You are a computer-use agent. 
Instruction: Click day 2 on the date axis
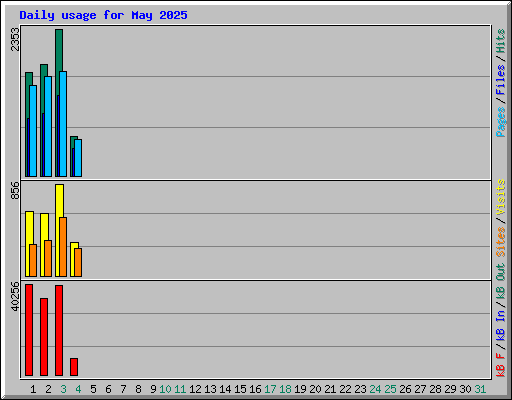tap(48, 389)
